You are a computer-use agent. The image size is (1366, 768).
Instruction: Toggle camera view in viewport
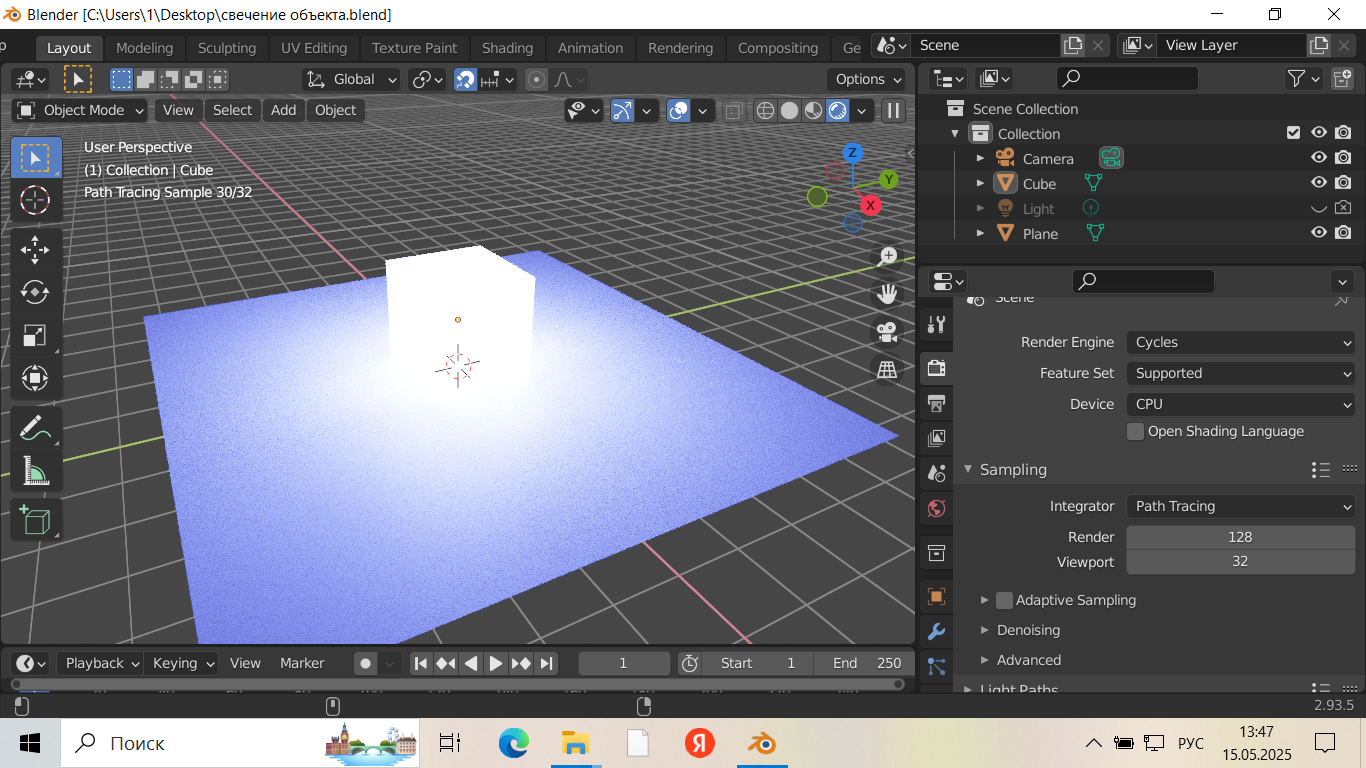click(x=886, y=331)
